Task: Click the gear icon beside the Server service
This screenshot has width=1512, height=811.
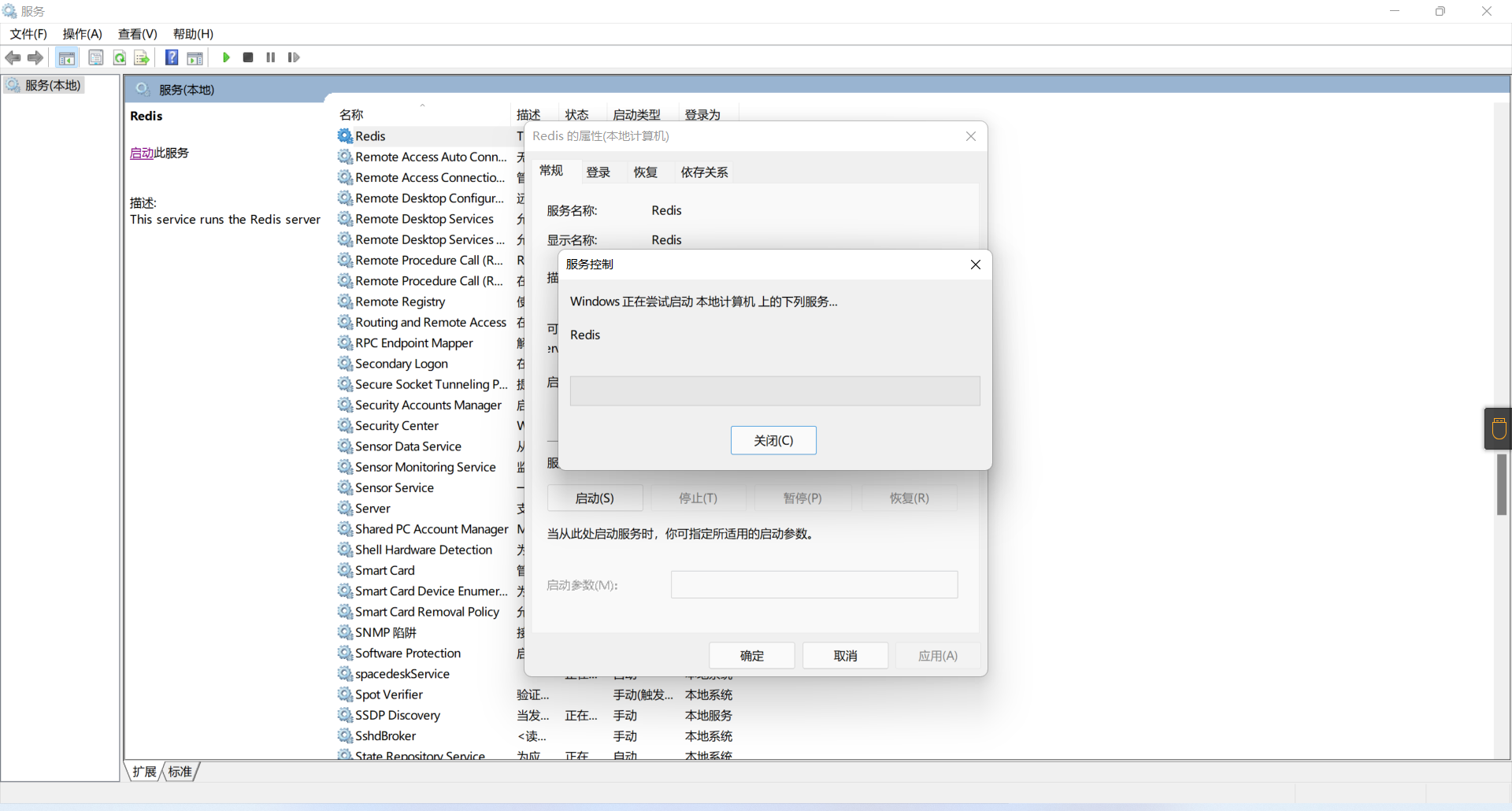Action: [345, 509]
